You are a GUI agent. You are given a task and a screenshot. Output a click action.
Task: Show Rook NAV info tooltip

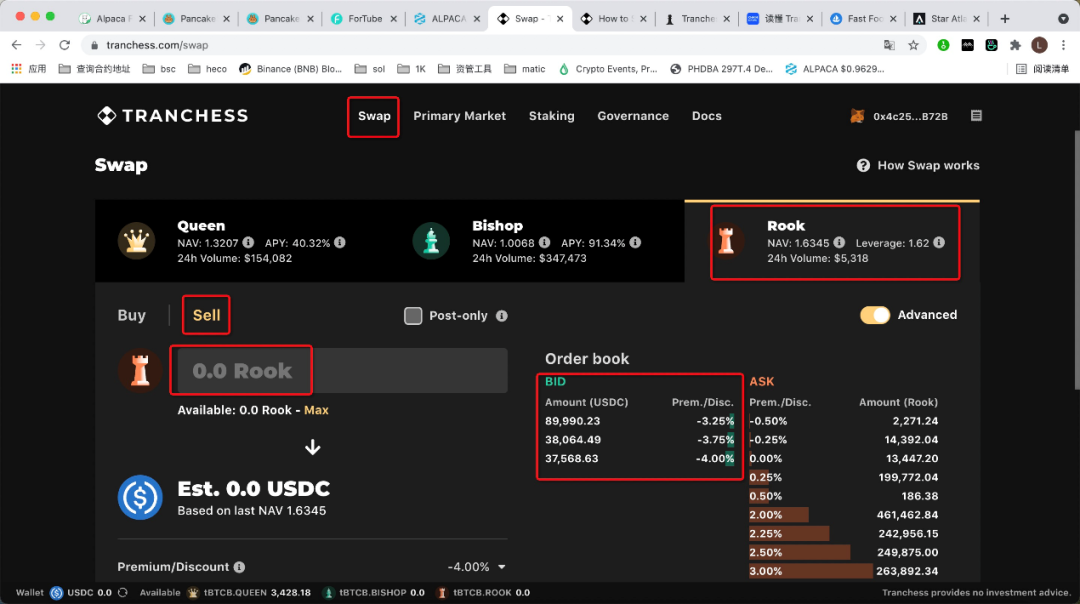[839, 242]
